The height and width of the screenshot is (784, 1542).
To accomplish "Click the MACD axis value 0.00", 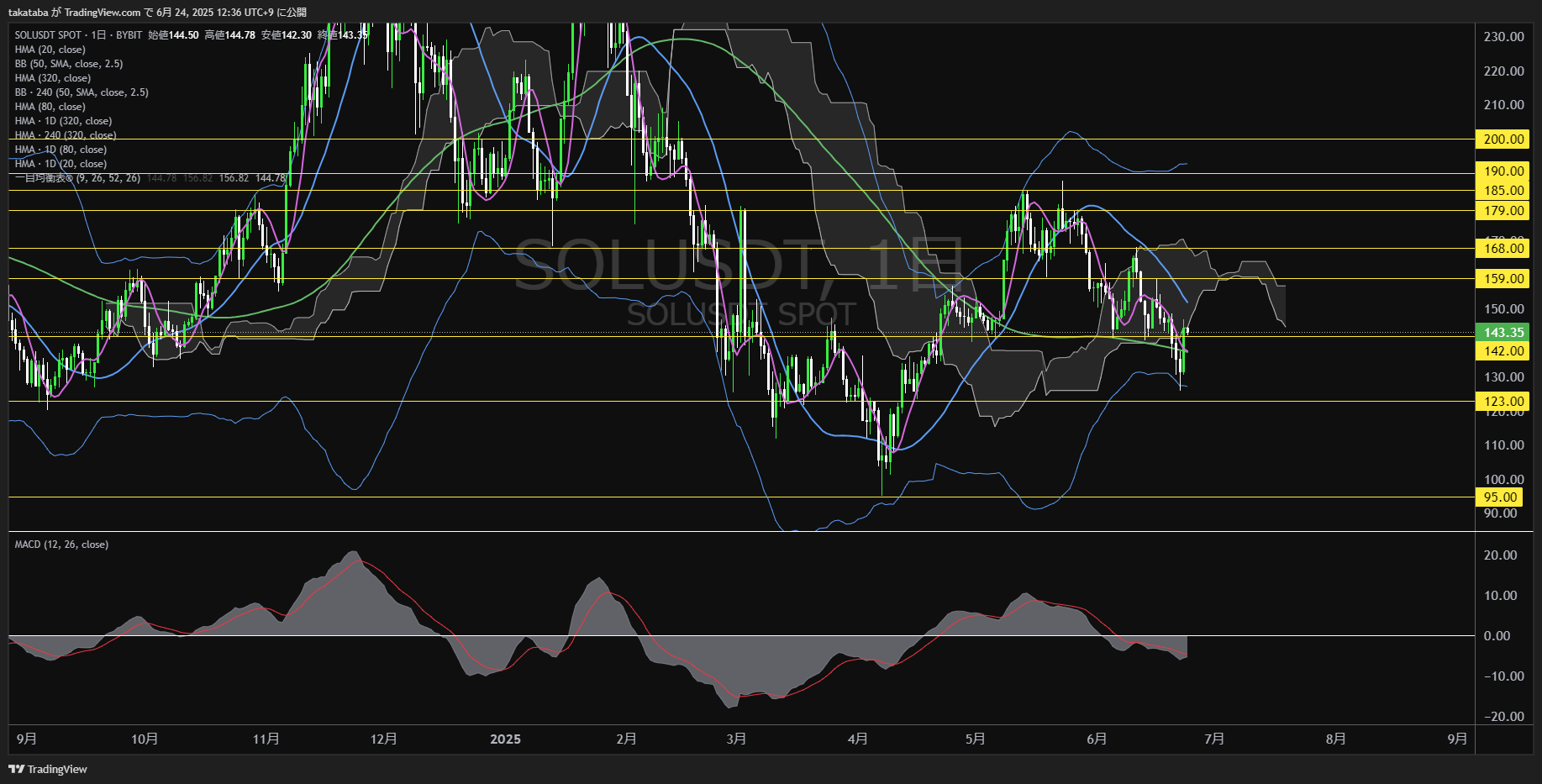I will coord(1497,636).
